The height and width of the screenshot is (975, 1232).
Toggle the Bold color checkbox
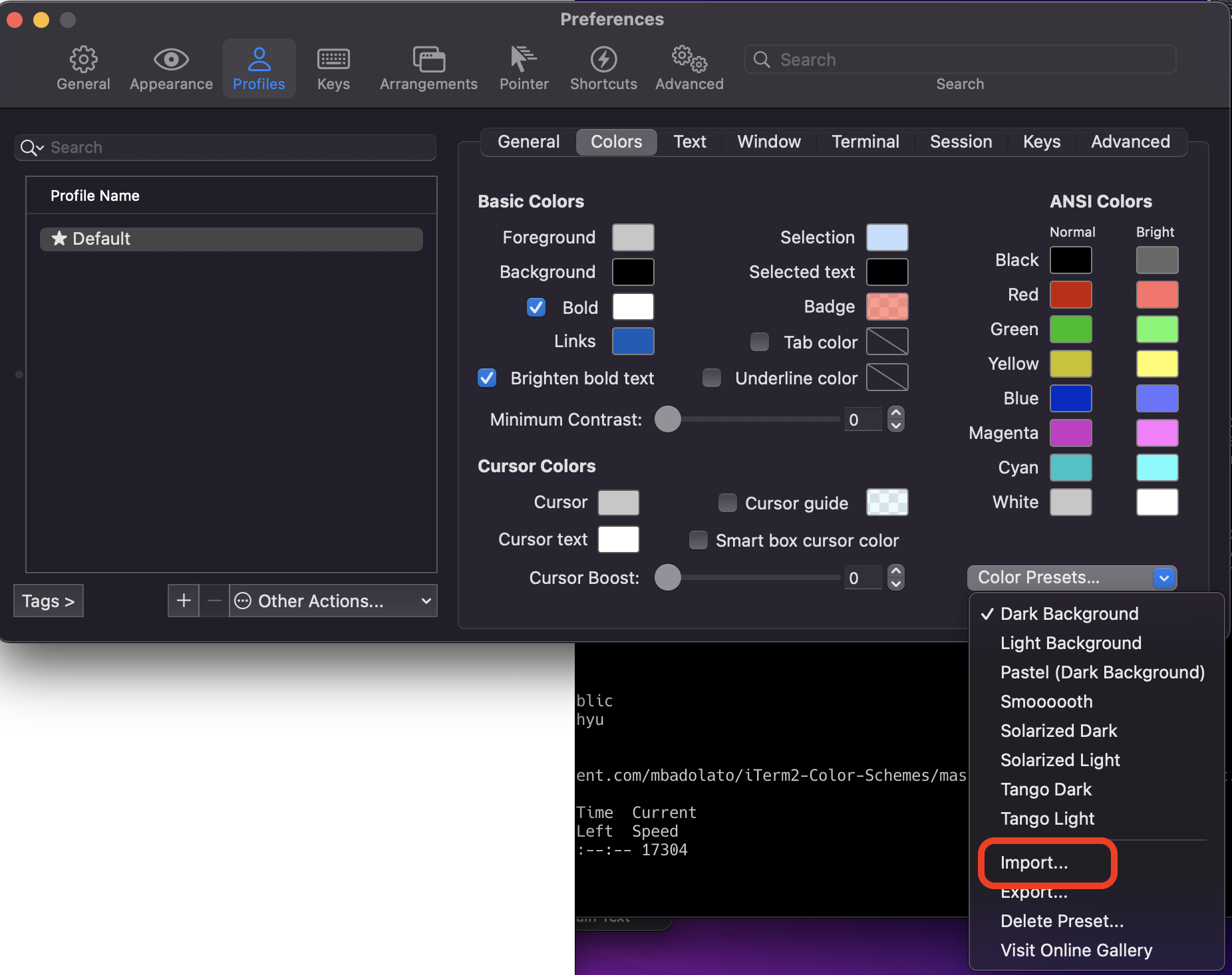(x=536, y=307)
